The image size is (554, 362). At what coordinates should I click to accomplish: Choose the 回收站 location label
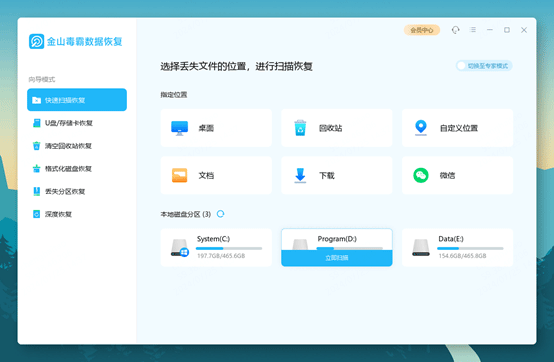click(x=331, y=128)
